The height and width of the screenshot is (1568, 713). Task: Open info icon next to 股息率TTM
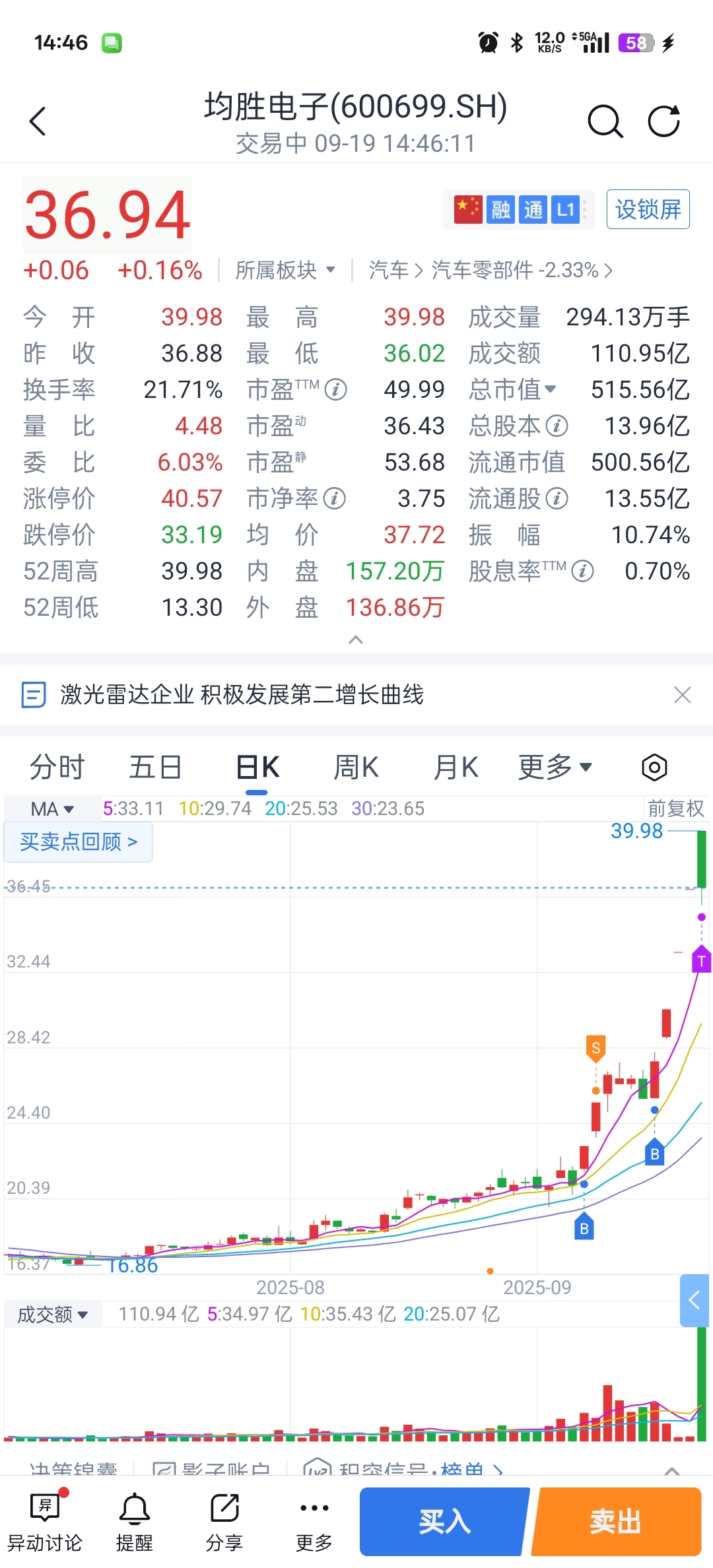point(582,571)
